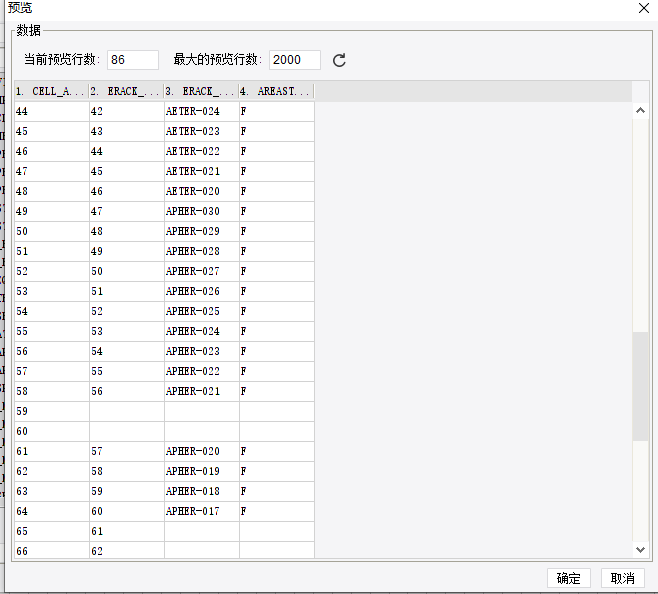Select cell APHER-028
This screenshot has height=594, width=658.
point(201,251)
